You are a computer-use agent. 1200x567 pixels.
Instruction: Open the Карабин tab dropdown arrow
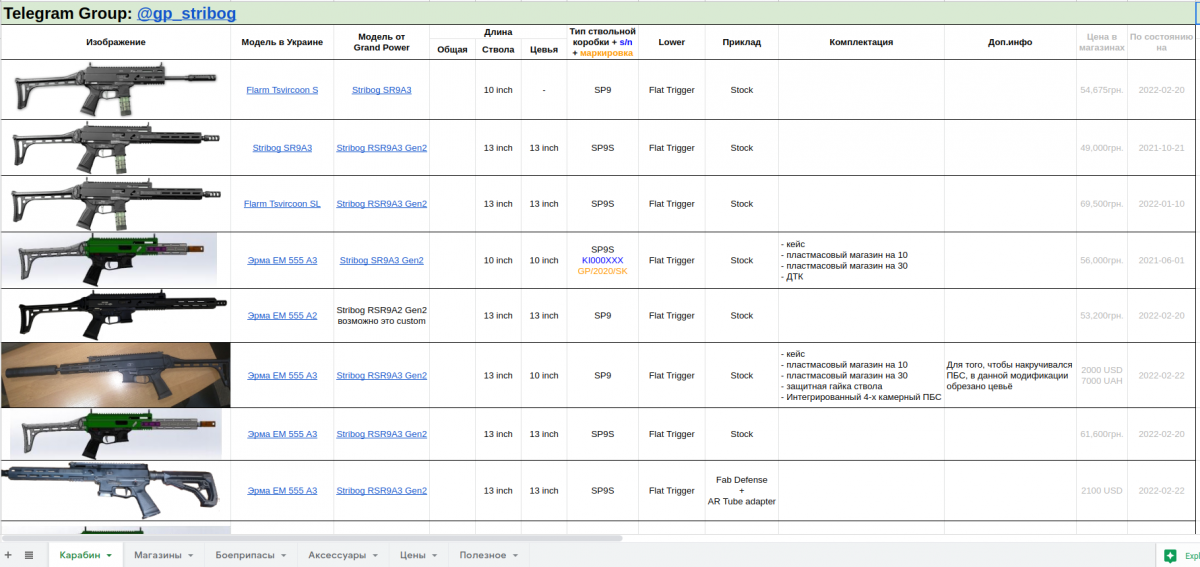109,555
